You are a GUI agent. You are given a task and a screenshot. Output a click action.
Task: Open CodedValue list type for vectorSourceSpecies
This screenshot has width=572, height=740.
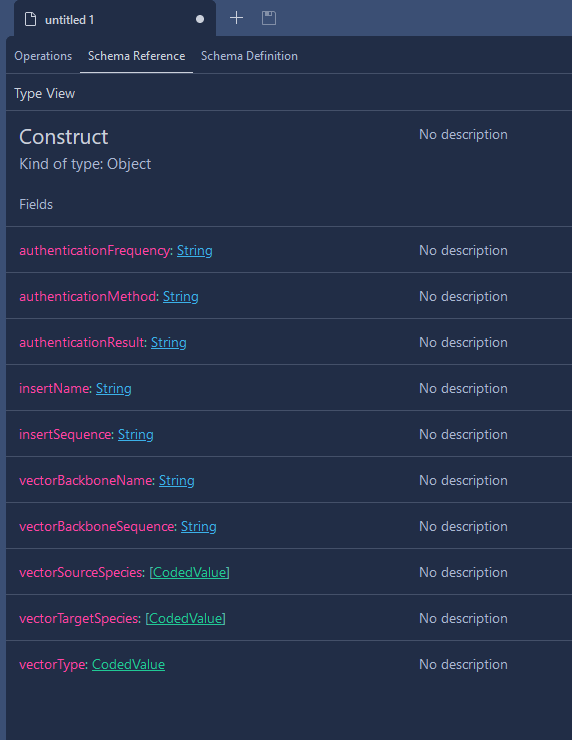point(189,572)
